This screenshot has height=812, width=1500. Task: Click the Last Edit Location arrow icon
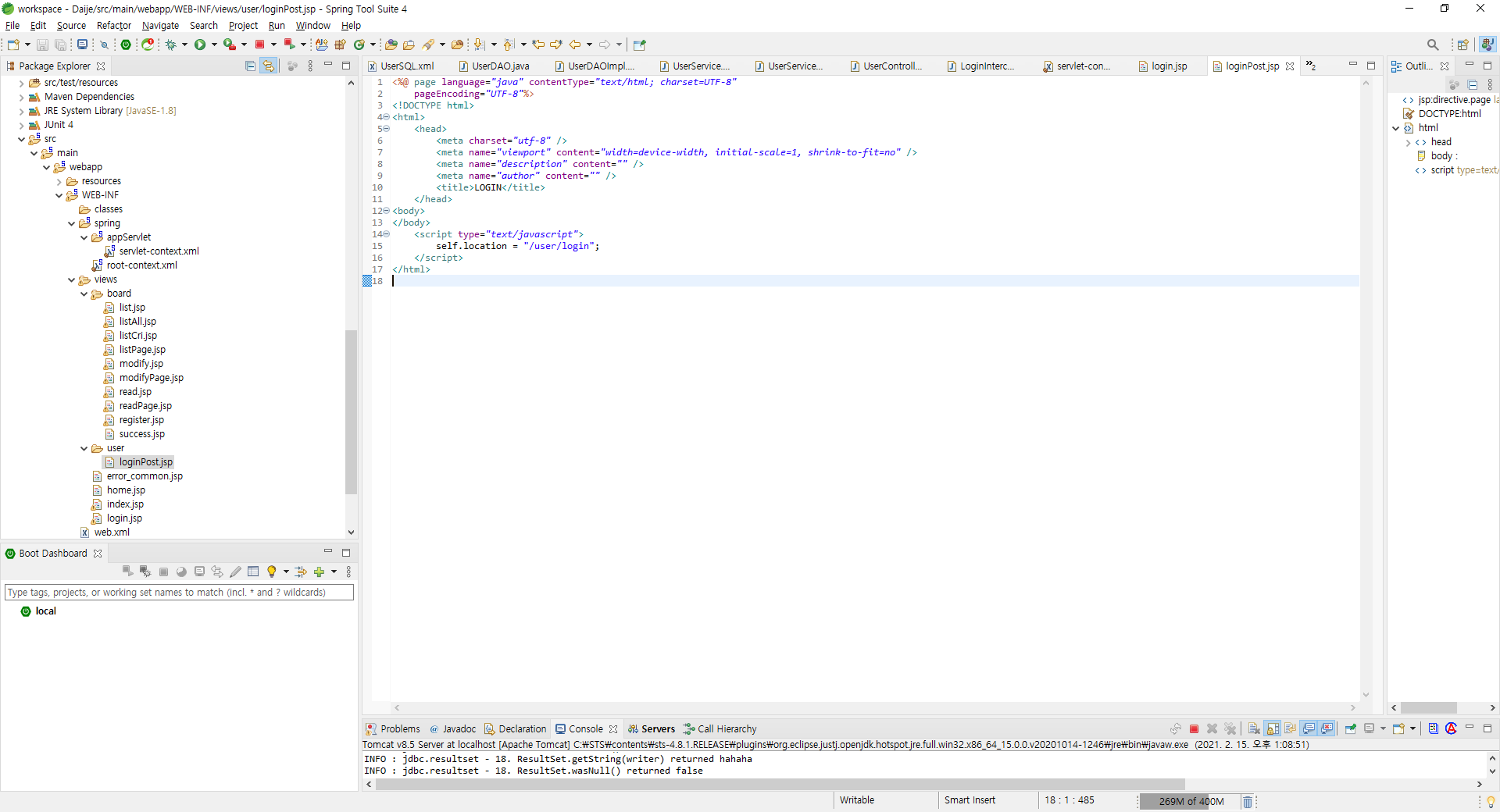(x=538, y=45)
